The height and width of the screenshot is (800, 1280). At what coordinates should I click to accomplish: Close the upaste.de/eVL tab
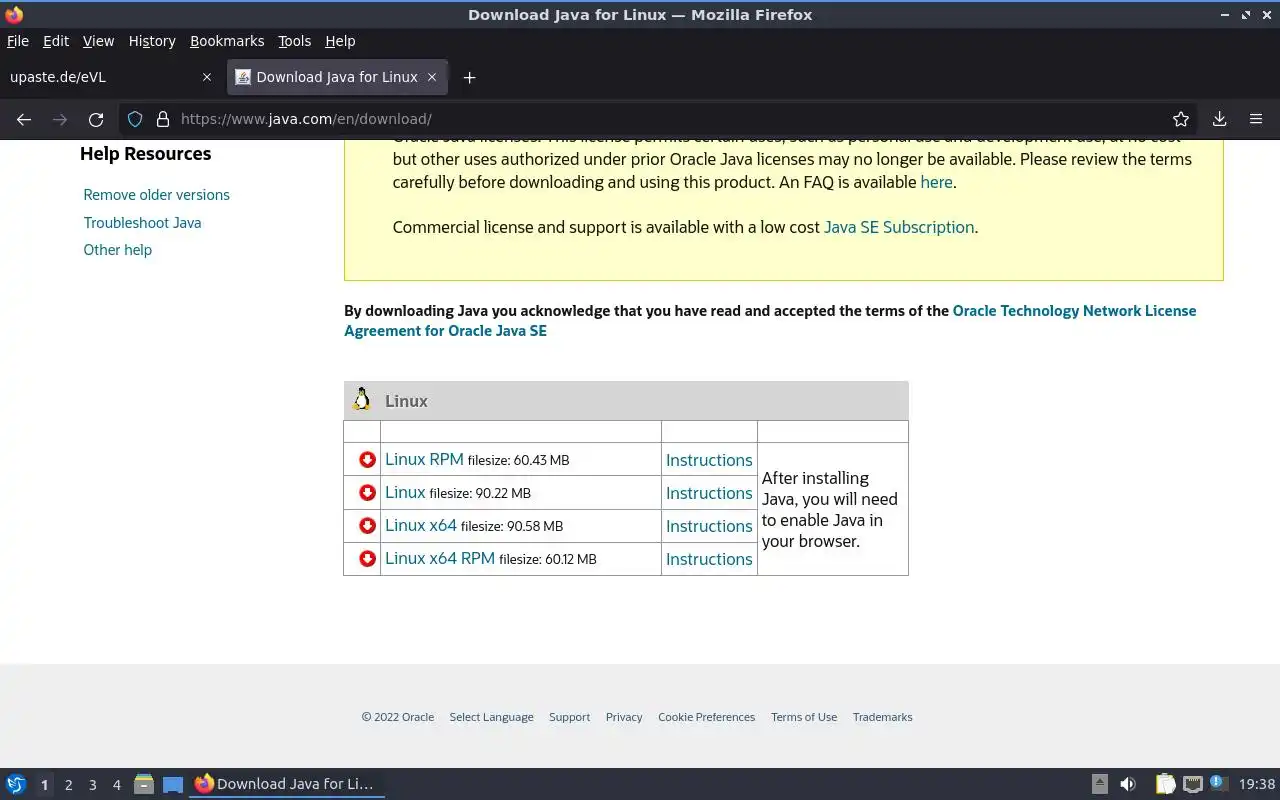click(x=207, y=77)
